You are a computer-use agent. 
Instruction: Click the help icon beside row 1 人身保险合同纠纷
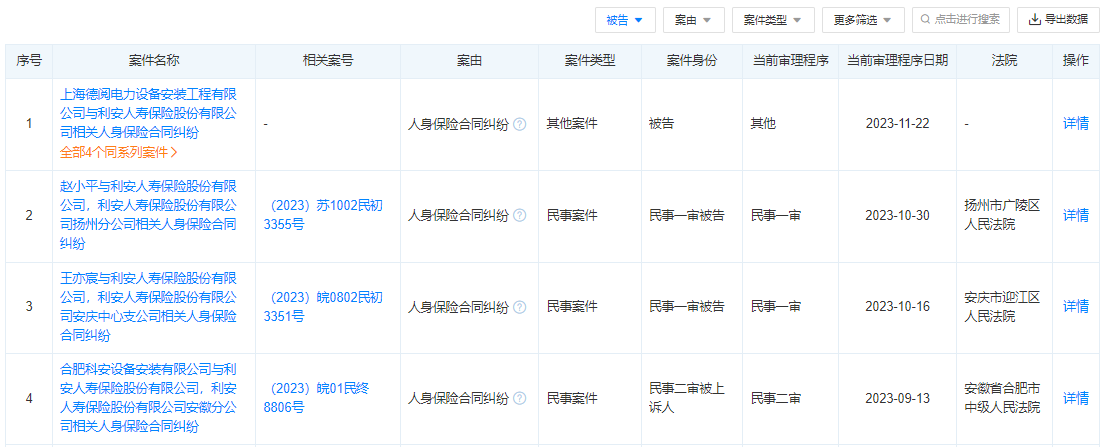pos(519,124)
